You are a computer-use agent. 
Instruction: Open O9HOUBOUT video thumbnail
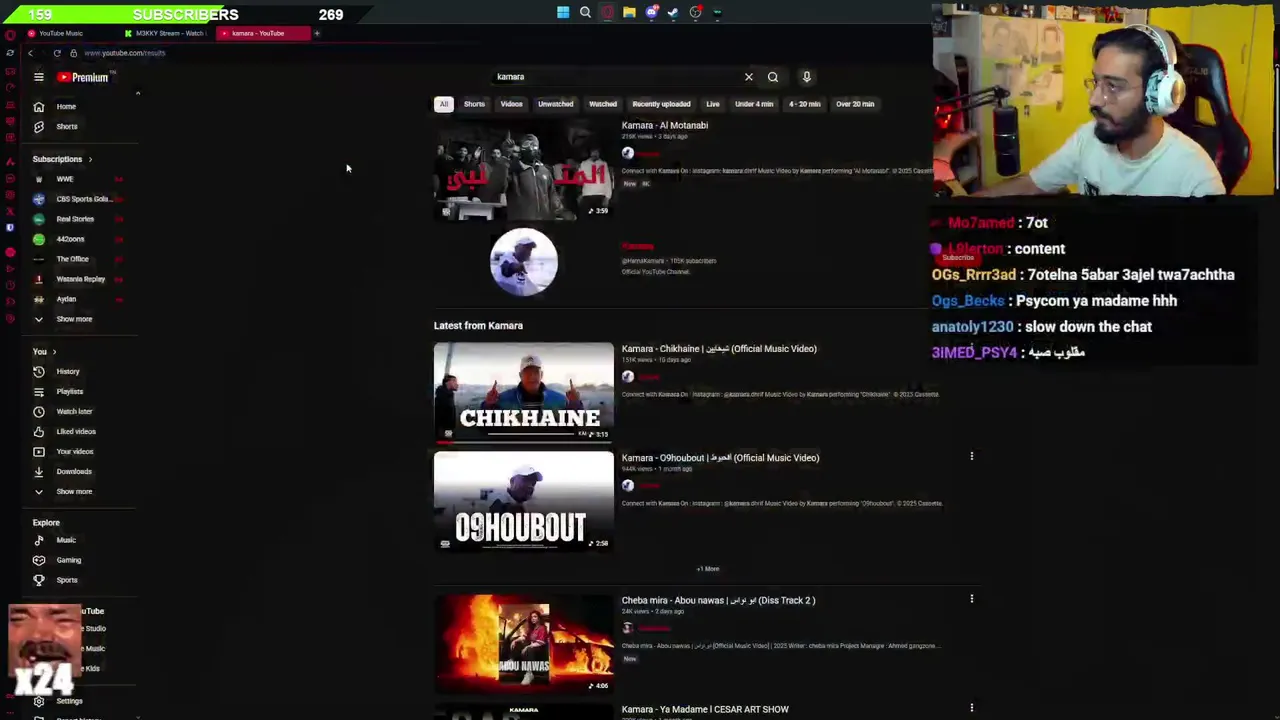click(x=524, y=501)
